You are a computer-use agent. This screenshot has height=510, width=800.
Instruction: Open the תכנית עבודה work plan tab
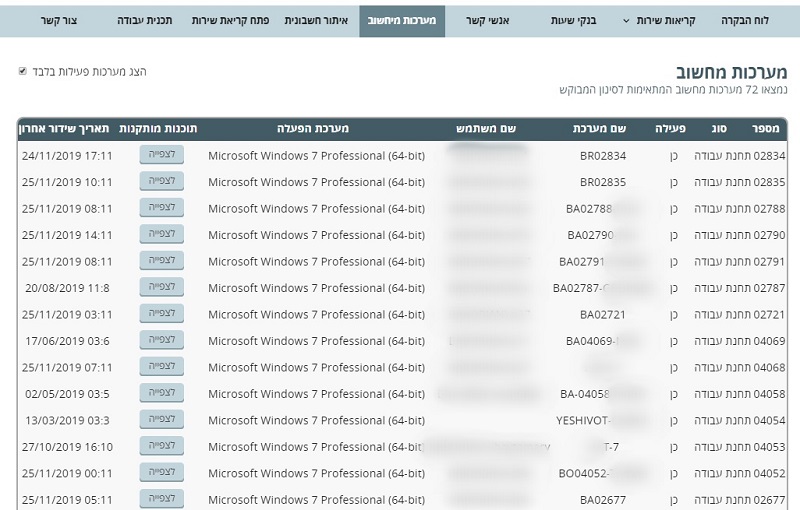tap(143, 20)
